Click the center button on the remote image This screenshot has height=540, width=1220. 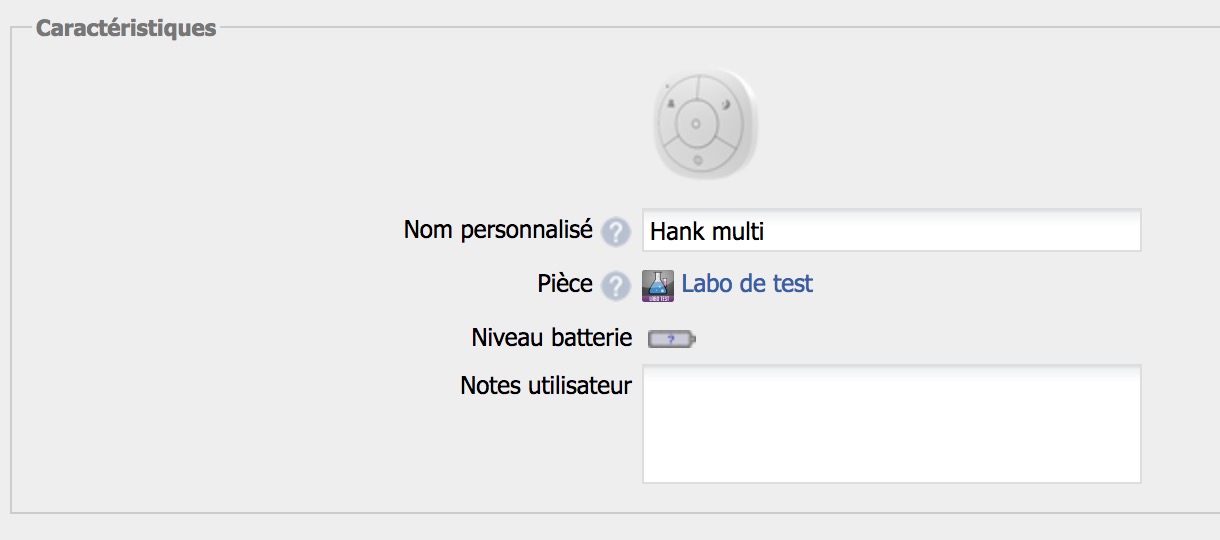tap(697, 125)
